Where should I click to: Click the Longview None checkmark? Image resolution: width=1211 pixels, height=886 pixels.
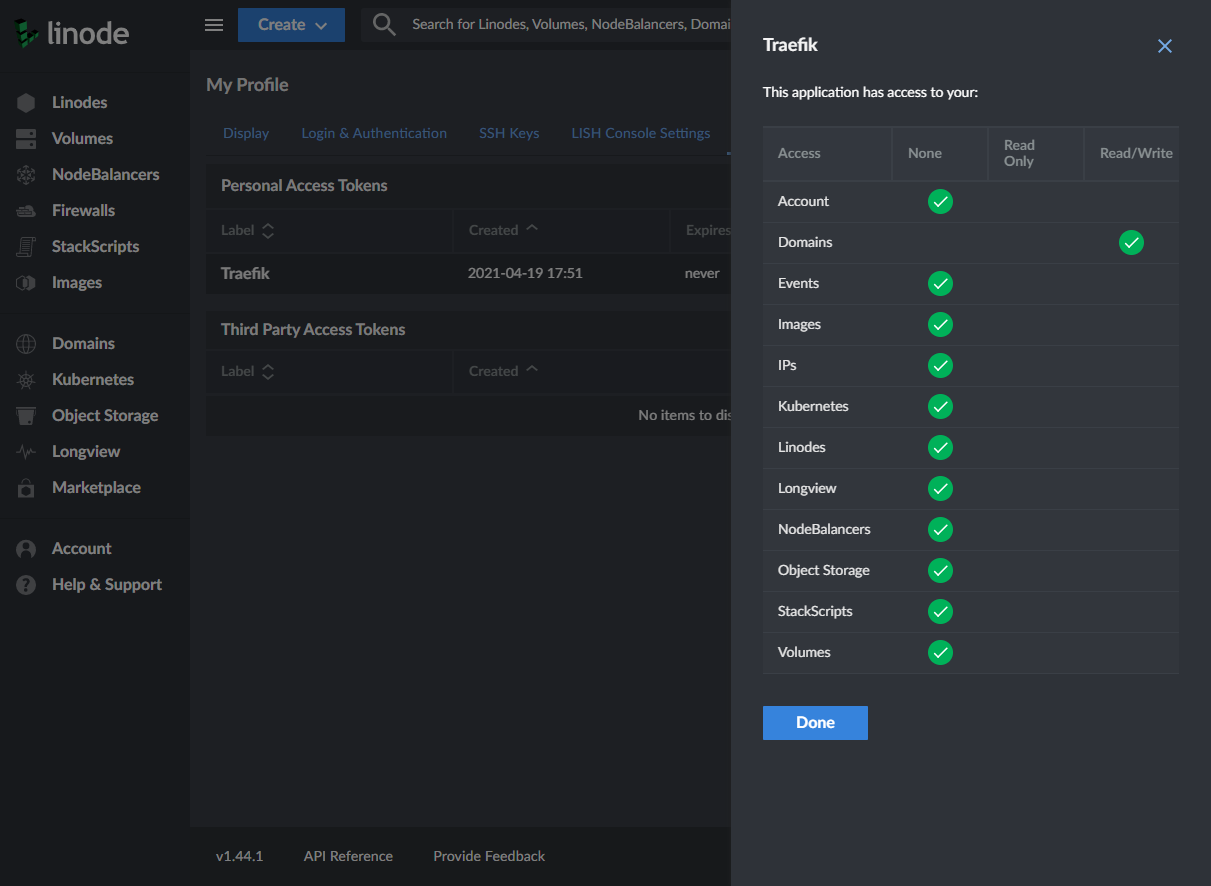pyautogui.click(x=940, y=488)
